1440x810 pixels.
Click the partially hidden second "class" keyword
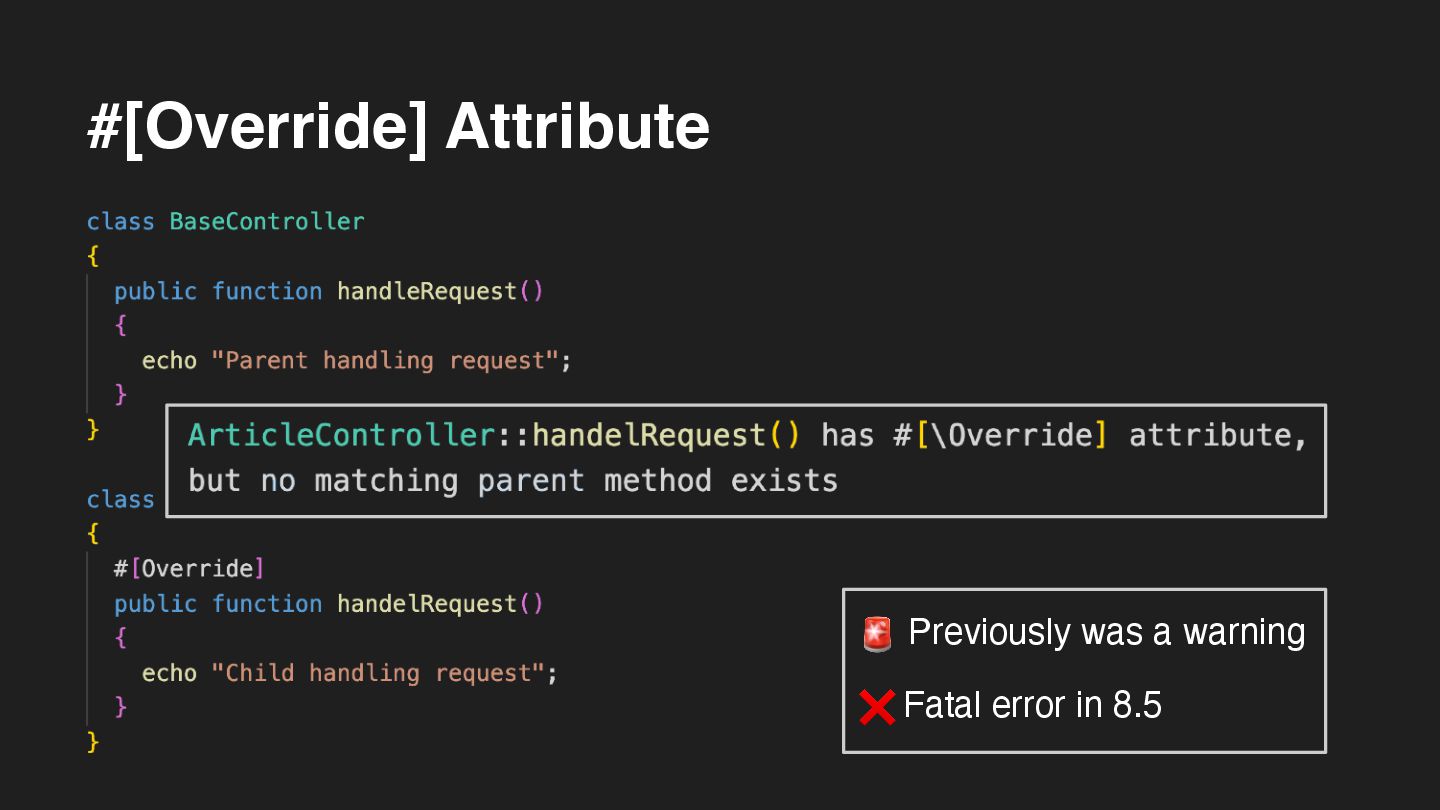click(120, 499)
